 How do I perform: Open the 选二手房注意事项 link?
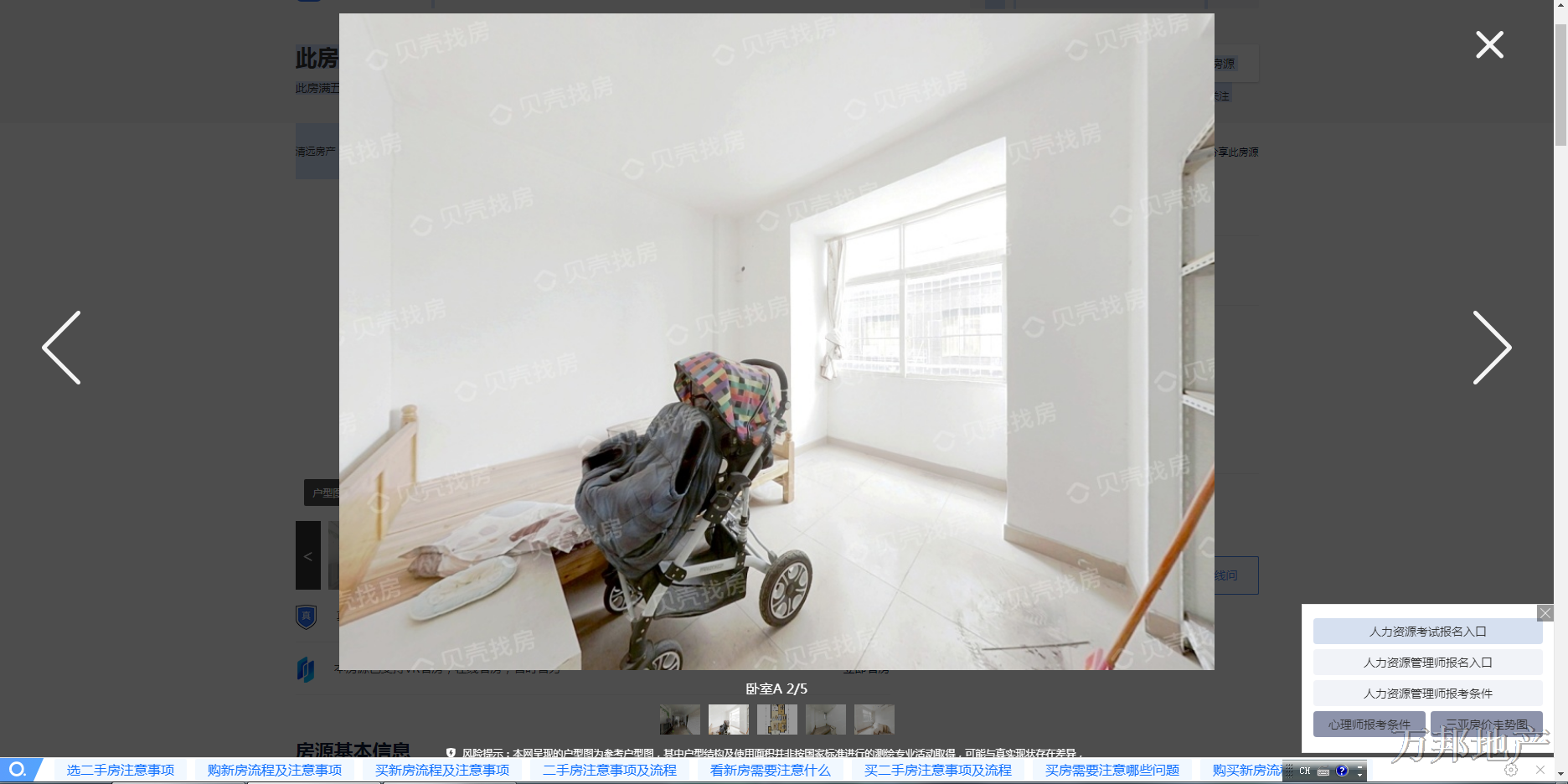click(x=121, y=770)
